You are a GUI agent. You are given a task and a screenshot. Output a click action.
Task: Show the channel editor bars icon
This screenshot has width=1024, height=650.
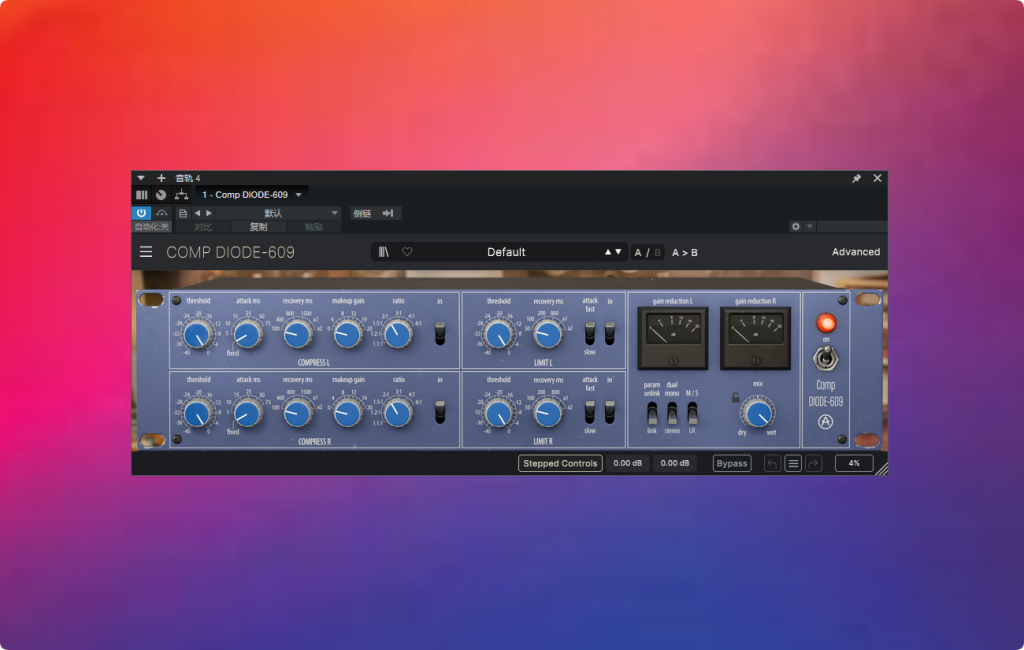(142, 195)
